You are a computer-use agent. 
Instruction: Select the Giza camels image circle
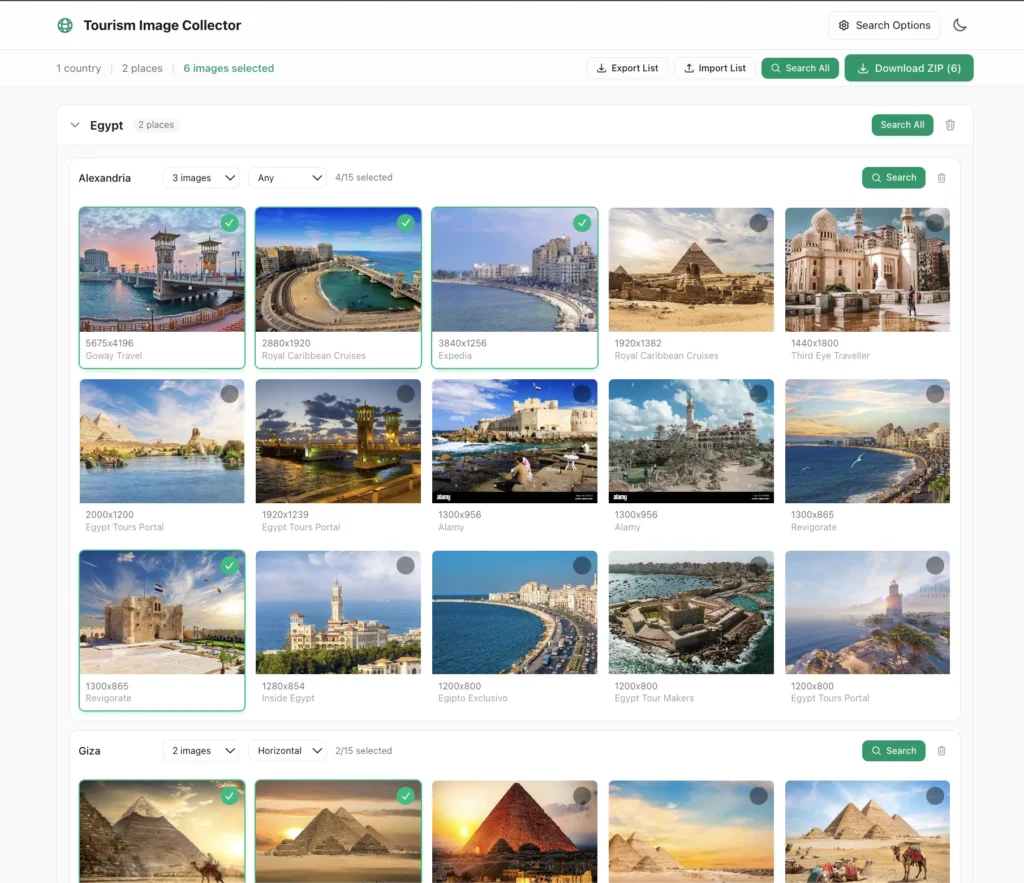(935, 796)
